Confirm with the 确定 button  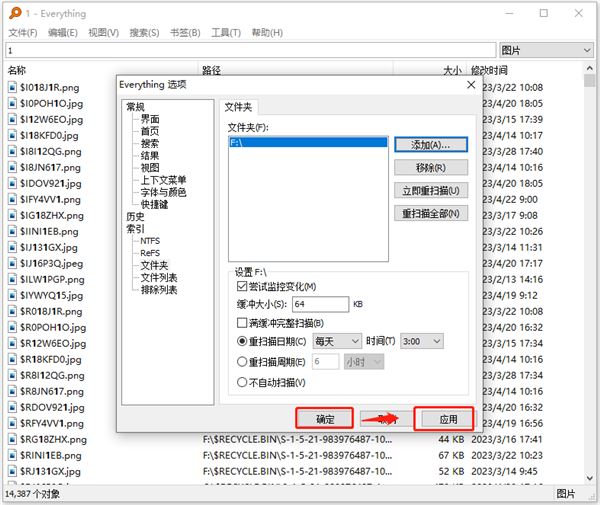click(x=325, y=419)
